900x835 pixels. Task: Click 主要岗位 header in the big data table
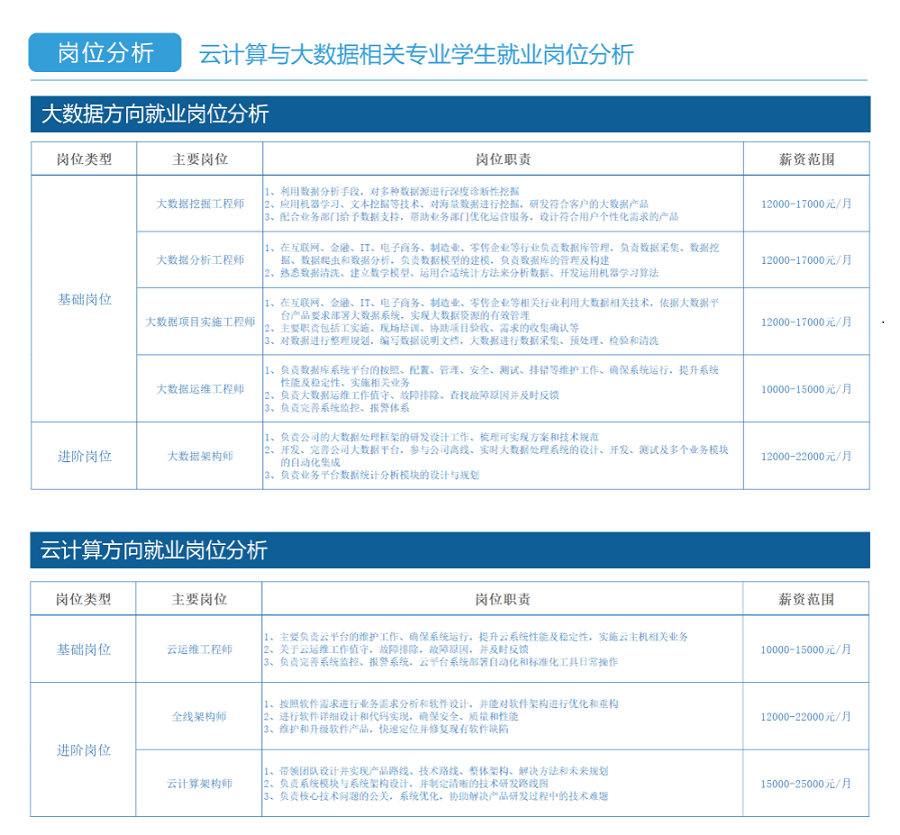(x=200, y=159)
